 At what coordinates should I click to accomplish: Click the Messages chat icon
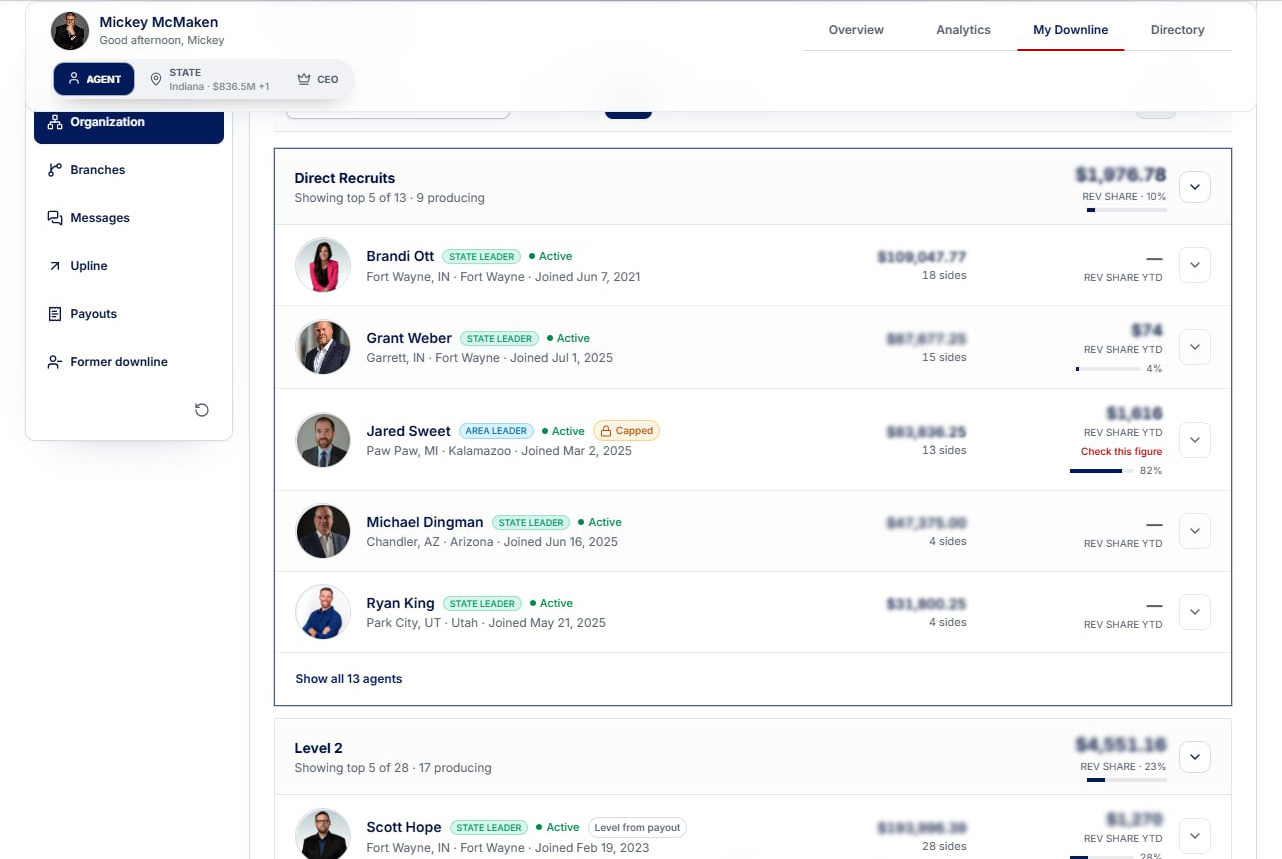click(x=55, y=218)
